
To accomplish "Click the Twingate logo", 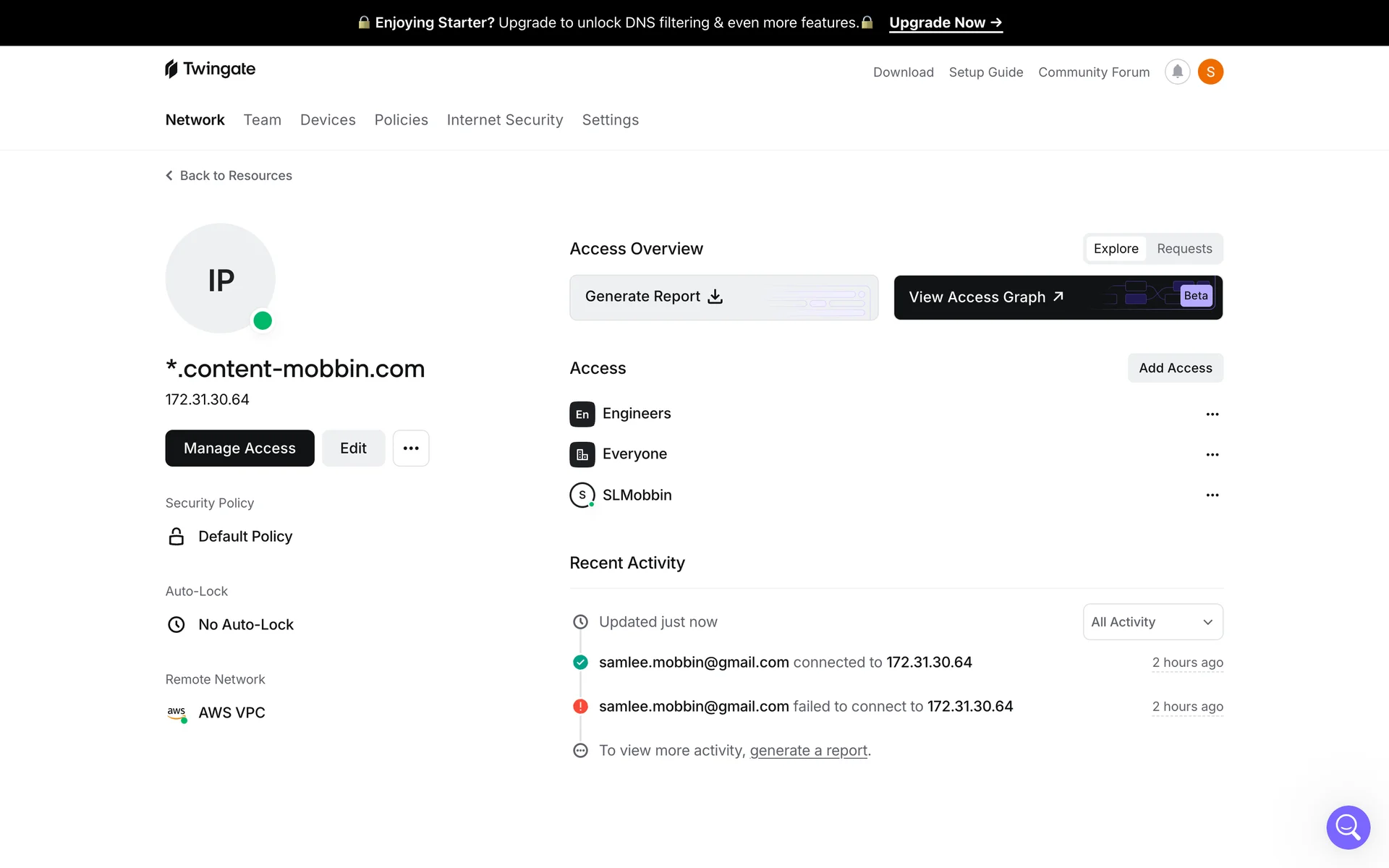I will click(x=211, y=69).
